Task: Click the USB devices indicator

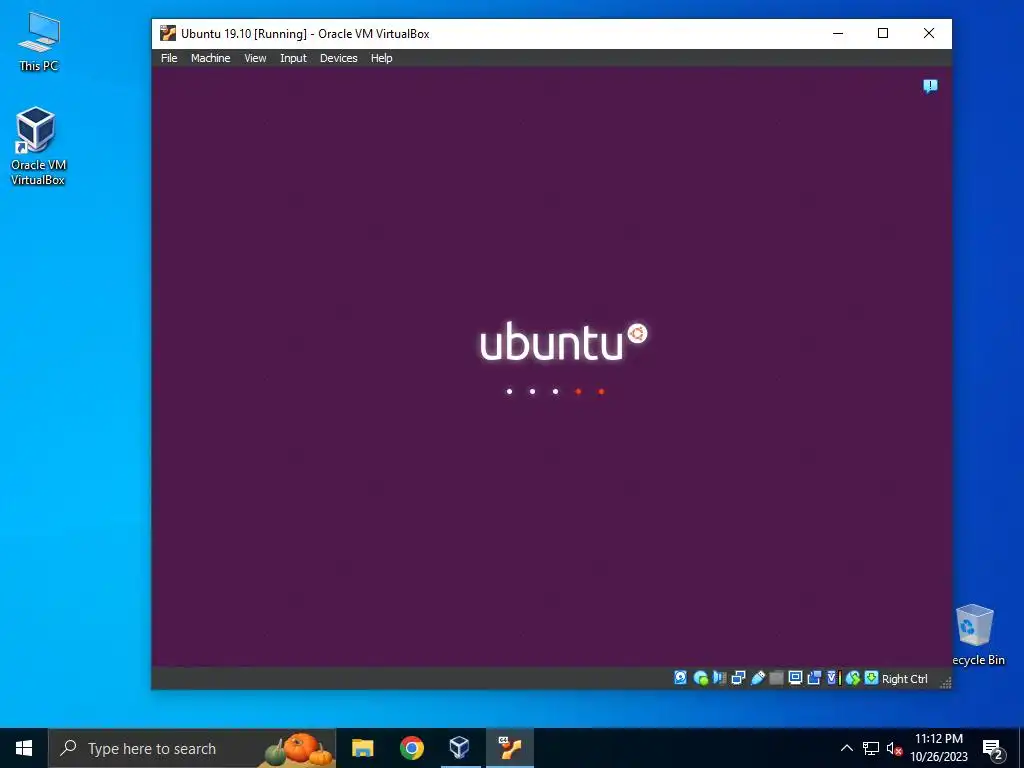Action: (758, 678)
